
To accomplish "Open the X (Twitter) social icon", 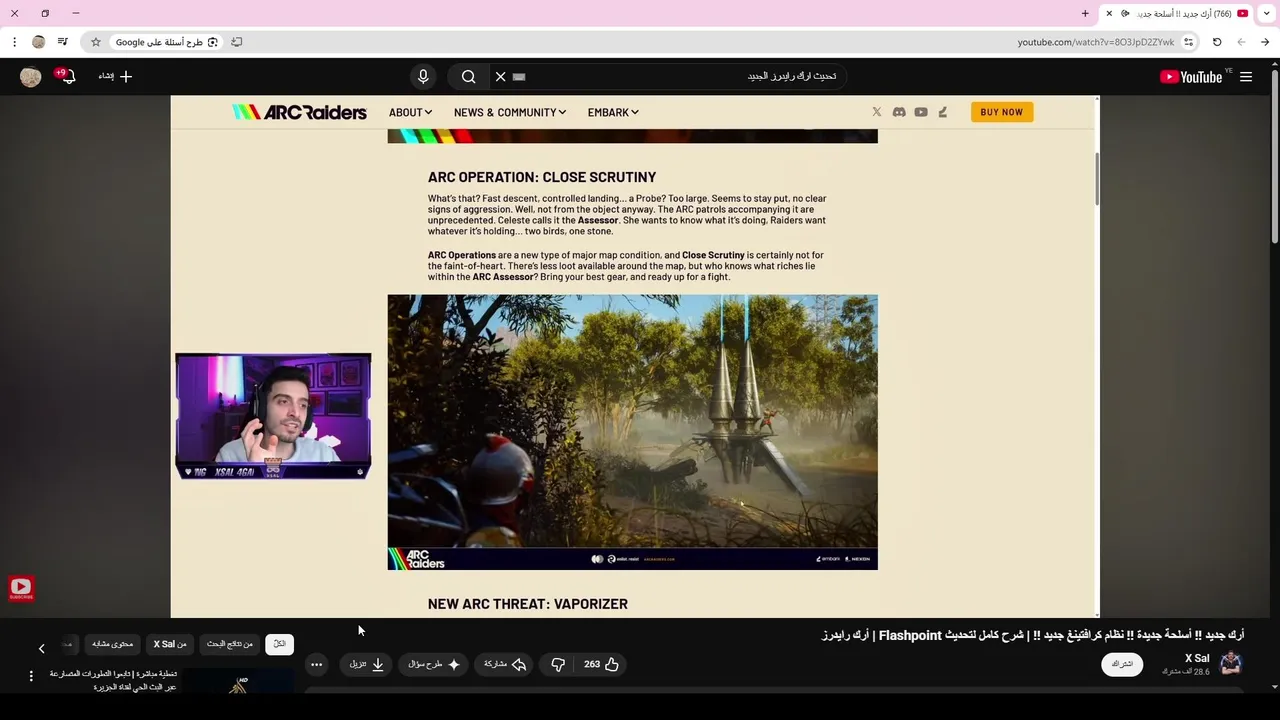I will coord(877,112).
